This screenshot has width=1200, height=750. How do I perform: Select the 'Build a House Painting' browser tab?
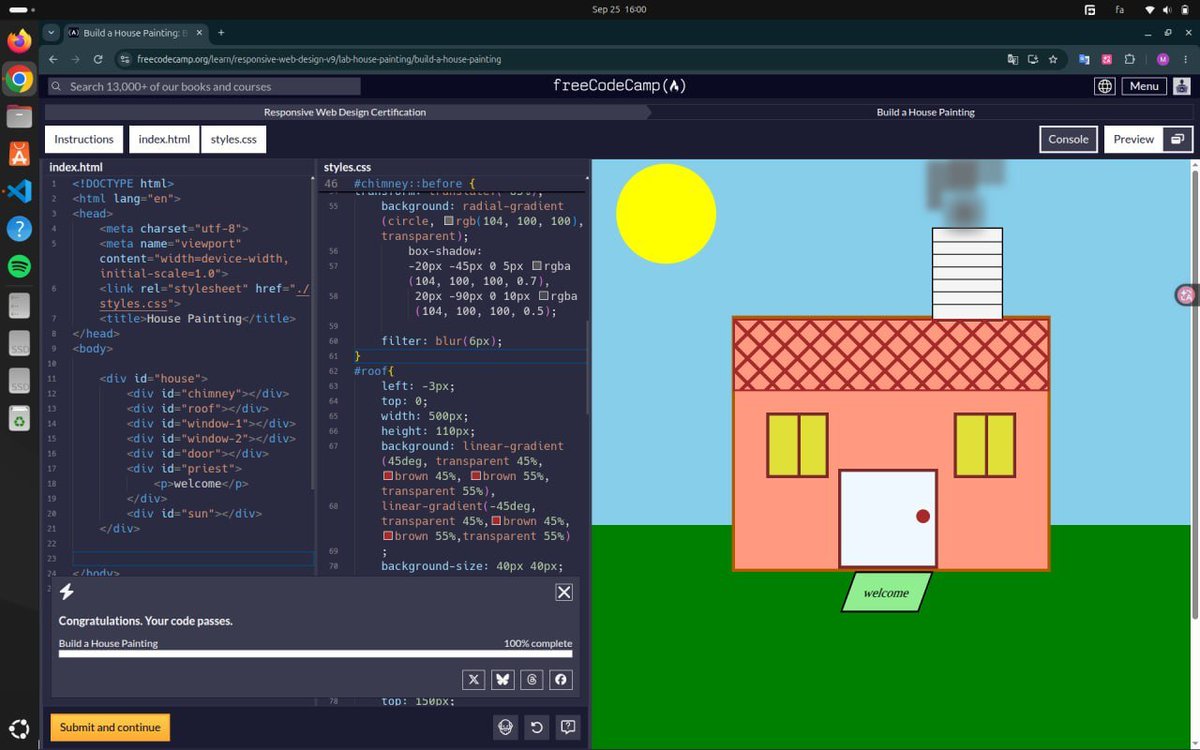pyautogui.click(x=135, y=33)
